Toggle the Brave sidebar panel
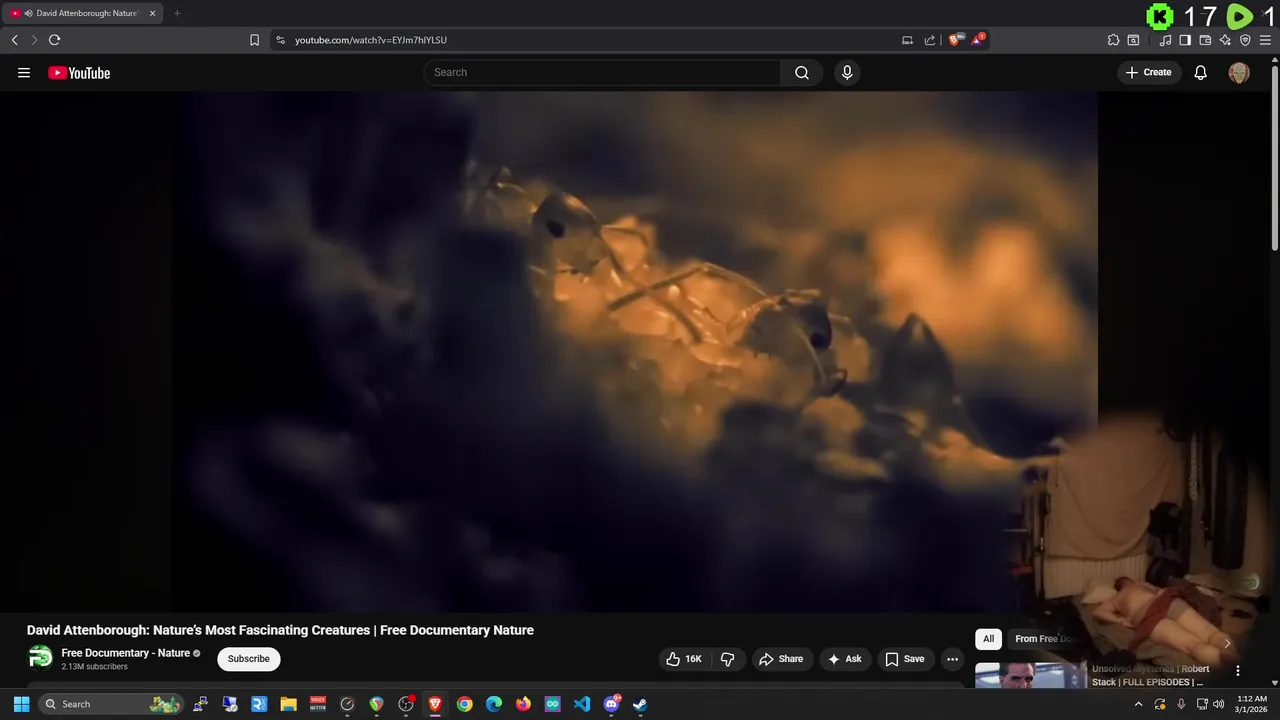The height and width of the screenshot is (720, 1280). pos(1185,40)
